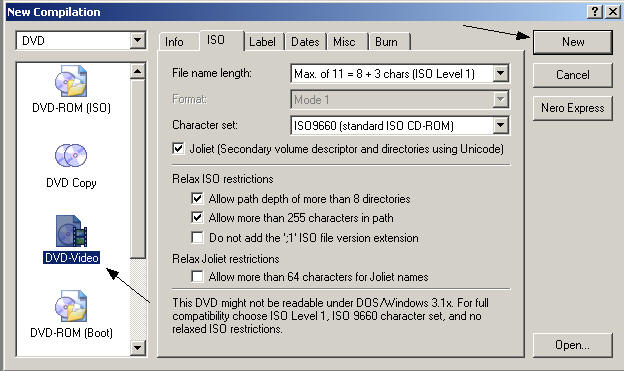This screenshot has height=371, width=624.
Task: Click the DVD-ROM (Boot) label text
Action: [71, 332]
